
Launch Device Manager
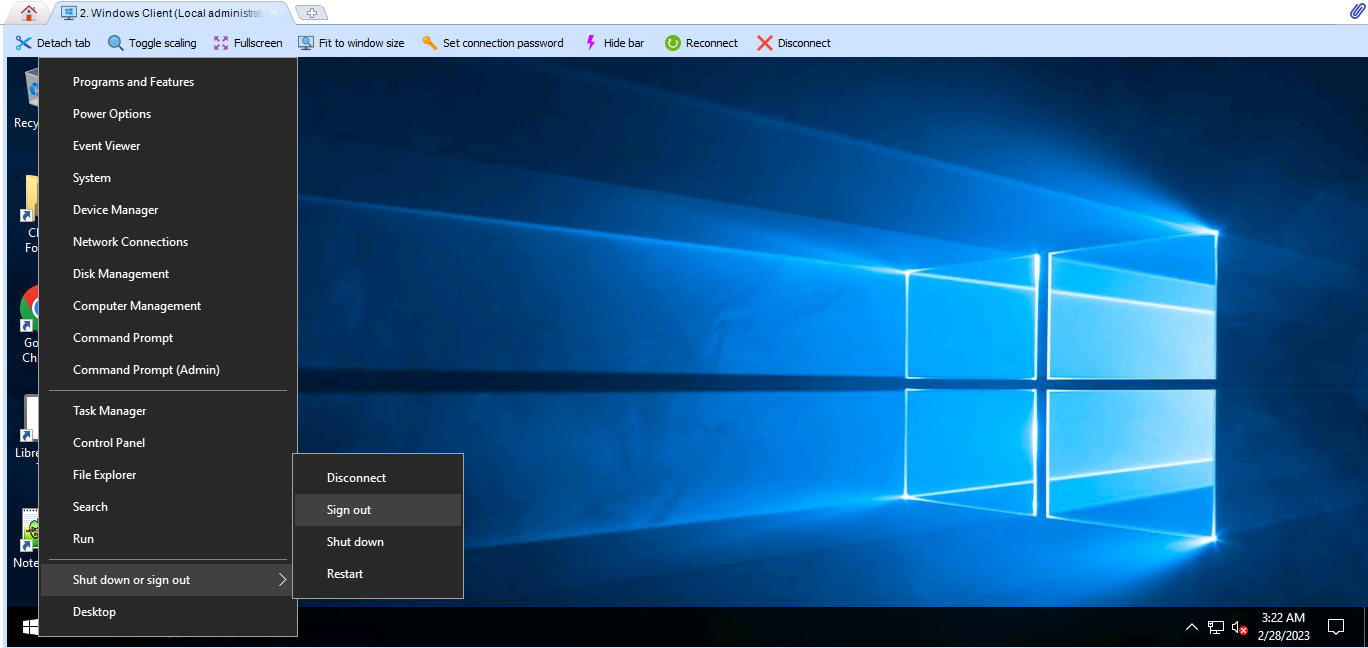[168, 210]
